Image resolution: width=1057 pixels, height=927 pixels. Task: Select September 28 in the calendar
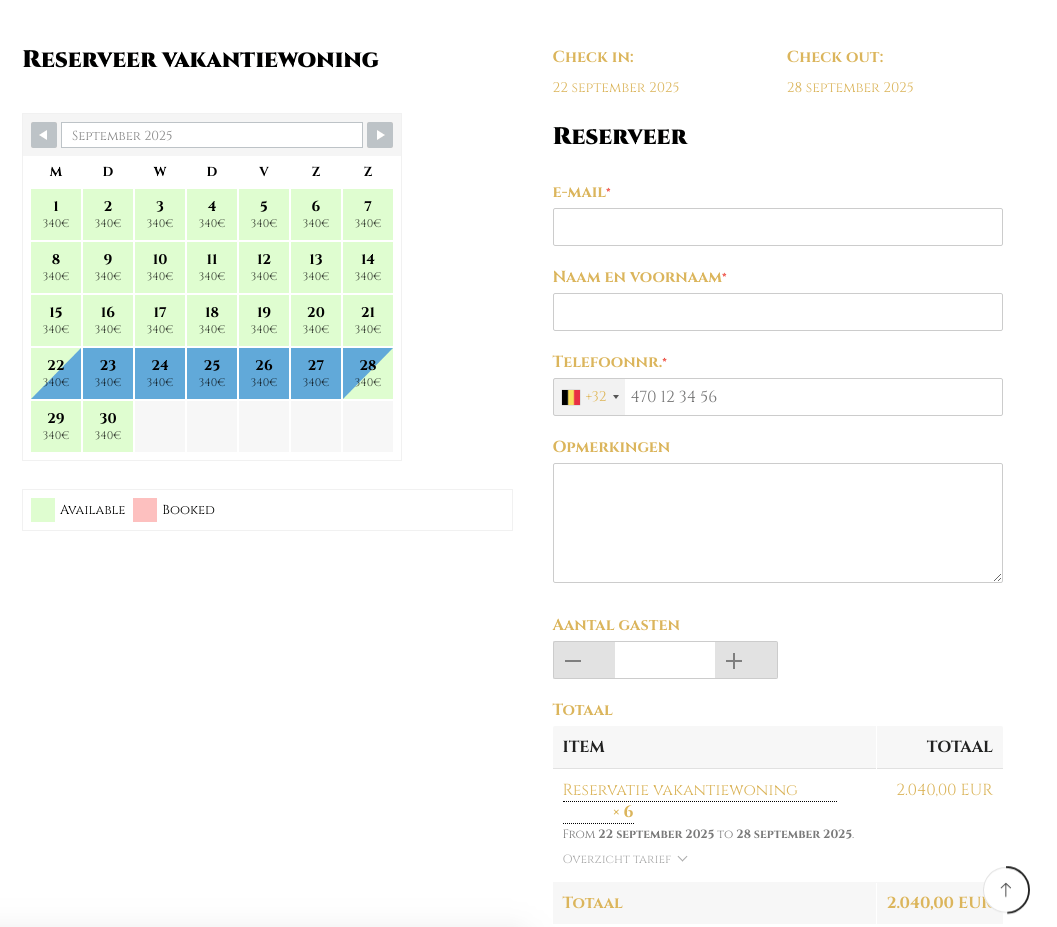(x=368, y=373)
